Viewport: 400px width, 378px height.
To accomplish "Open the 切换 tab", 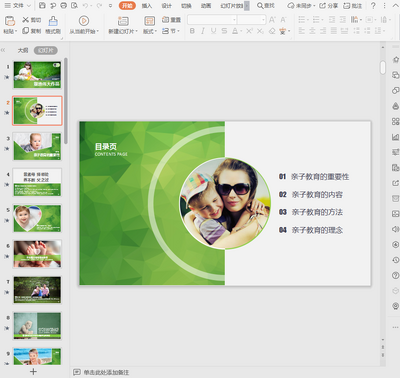I will (x=186, y=6).
